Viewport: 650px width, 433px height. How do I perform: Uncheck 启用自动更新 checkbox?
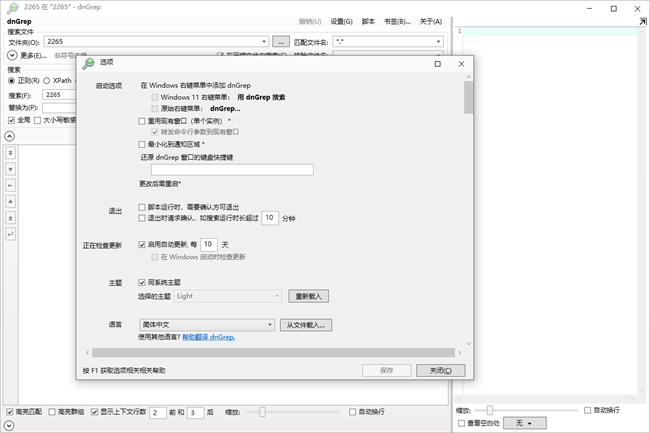click(142, 243)
